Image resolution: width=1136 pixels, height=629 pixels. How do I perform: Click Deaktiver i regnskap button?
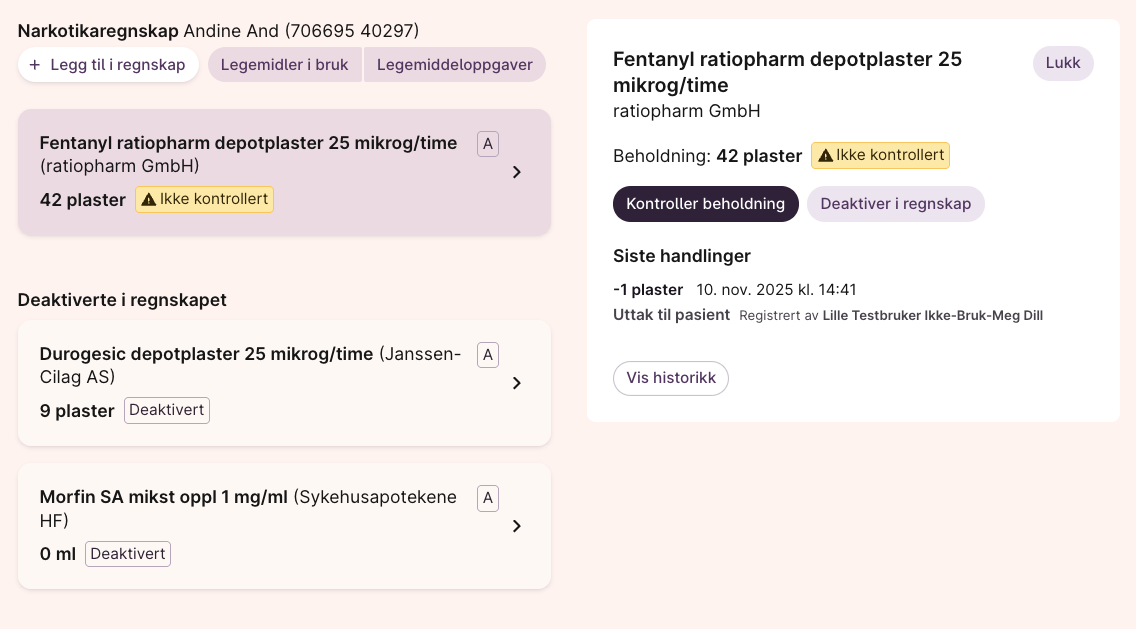[895, 204]
